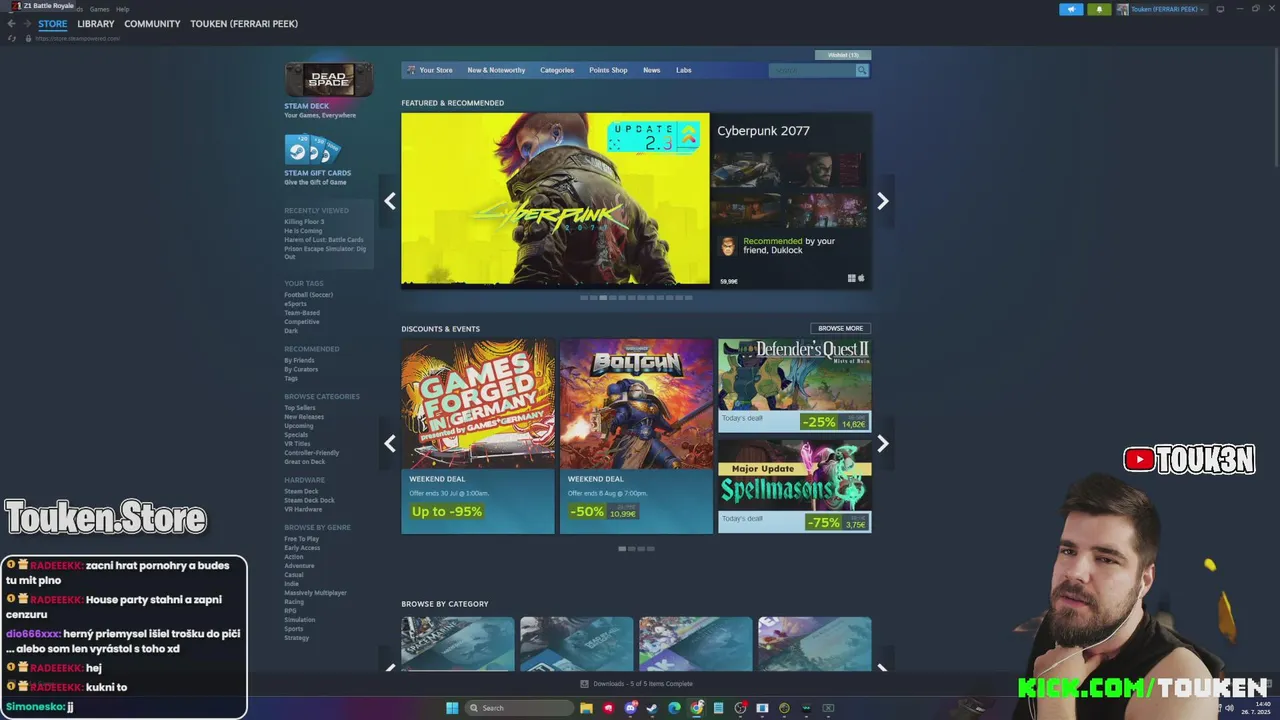Browse Top Sellers category link
The image size is (1280, 720).
tap(300, 408)
